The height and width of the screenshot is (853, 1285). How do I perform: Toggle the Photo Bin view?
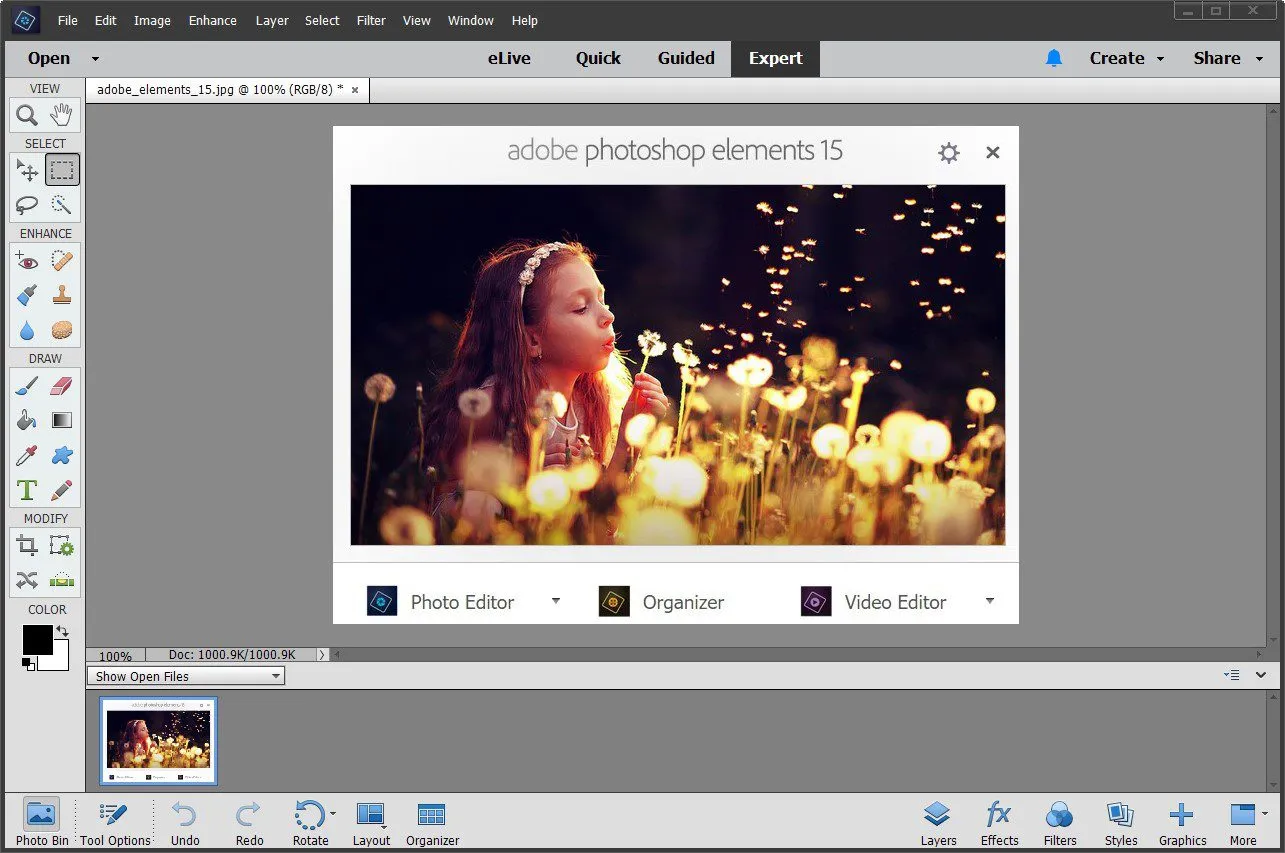[41, 820]
